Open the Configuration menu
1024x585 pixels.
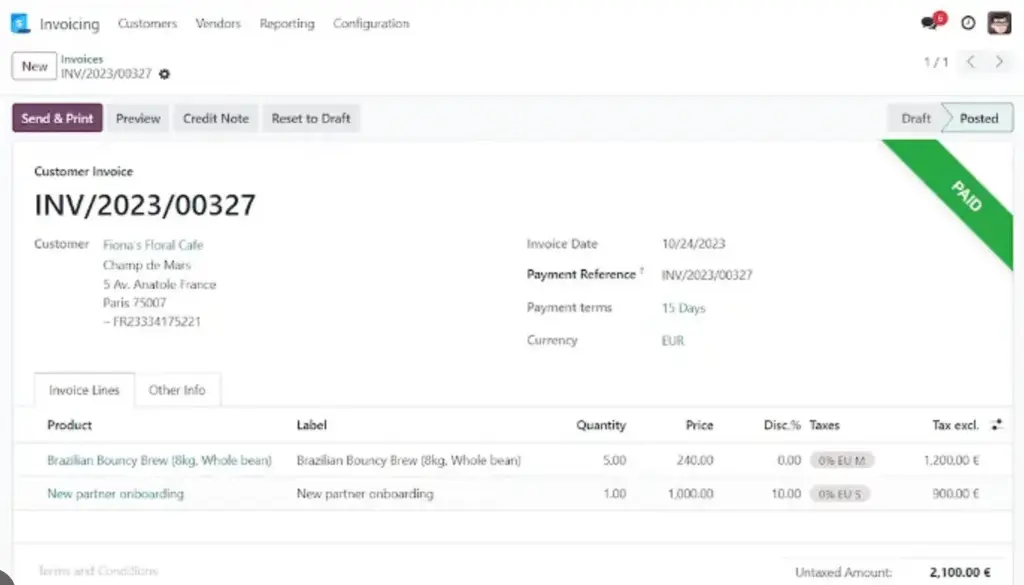pos(371,23)
